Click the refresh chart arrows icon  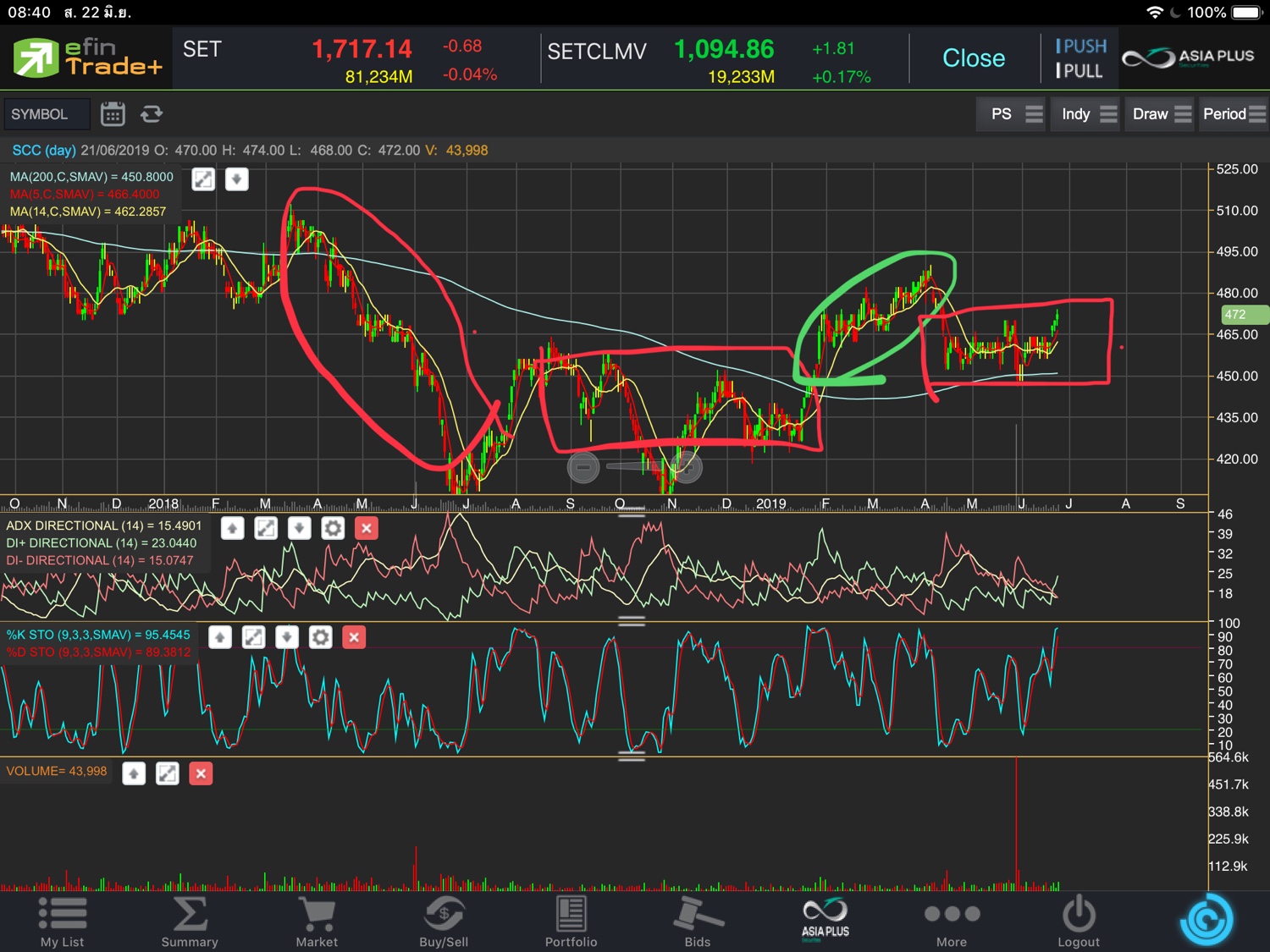(152, 114)
